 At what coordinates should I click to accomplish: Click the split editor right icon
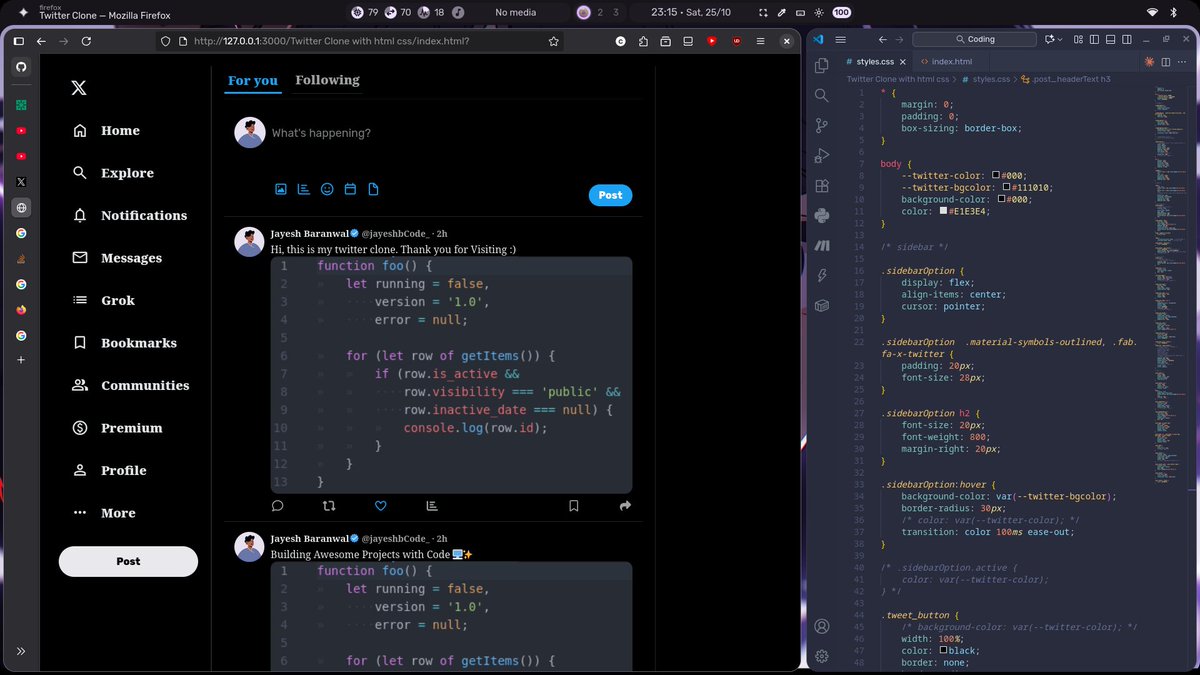click(1166, 62)
